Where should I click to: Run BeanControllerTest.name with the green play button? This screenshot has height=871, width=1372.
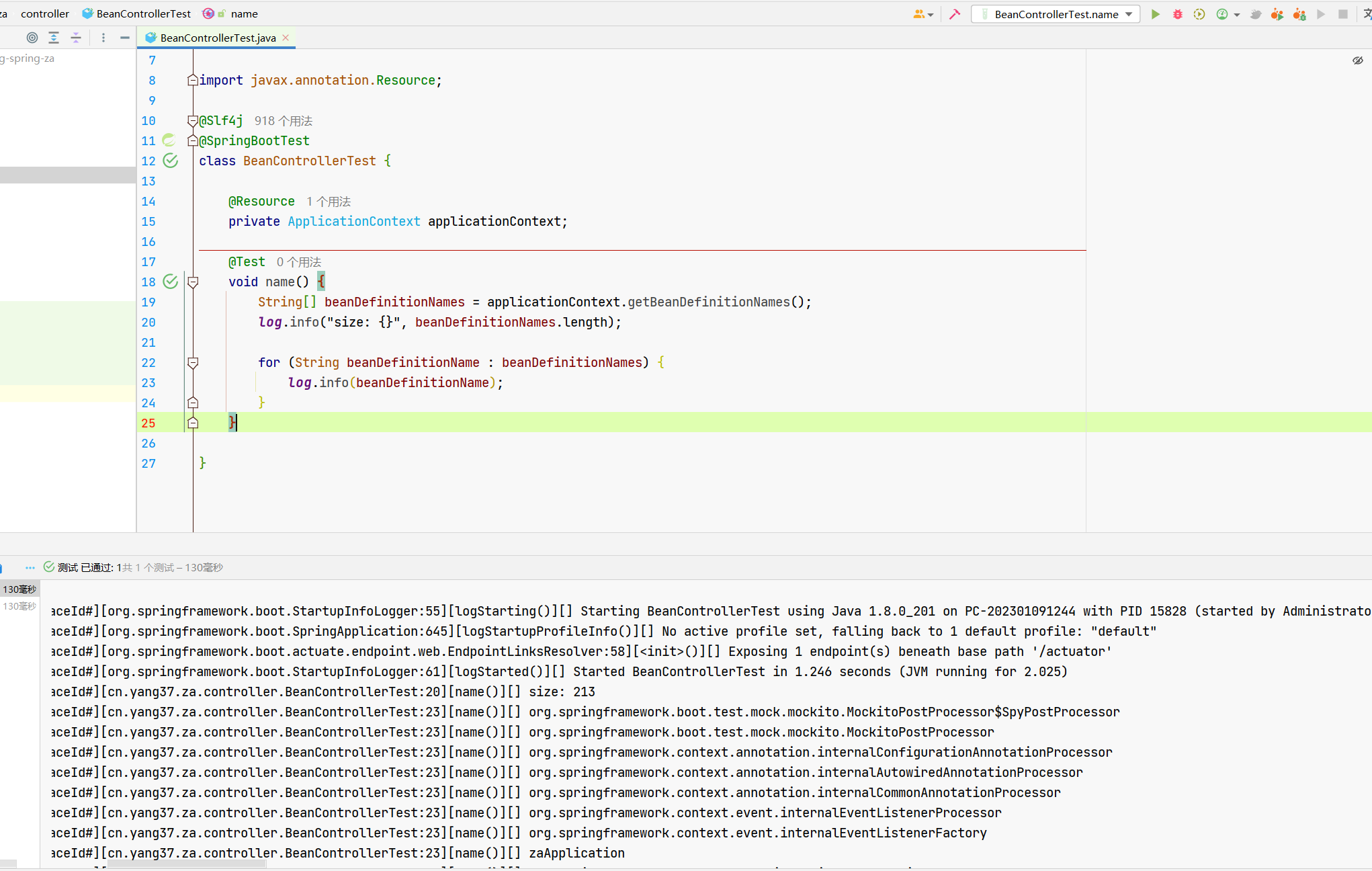[x=1155, y=14]
